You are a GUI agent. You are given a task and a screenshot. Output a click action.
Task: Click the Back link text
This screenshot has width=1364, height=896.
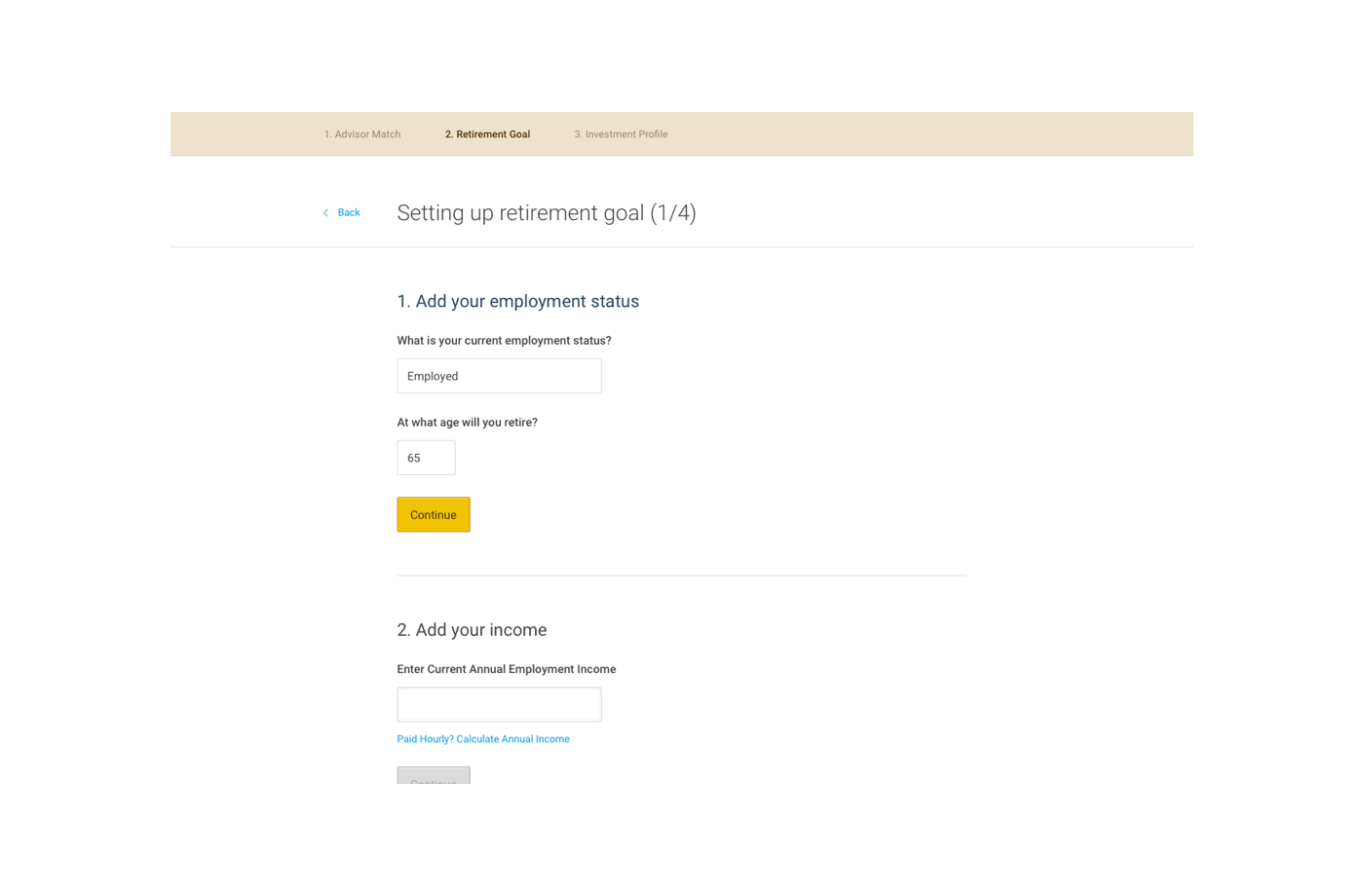click(349, 212)
